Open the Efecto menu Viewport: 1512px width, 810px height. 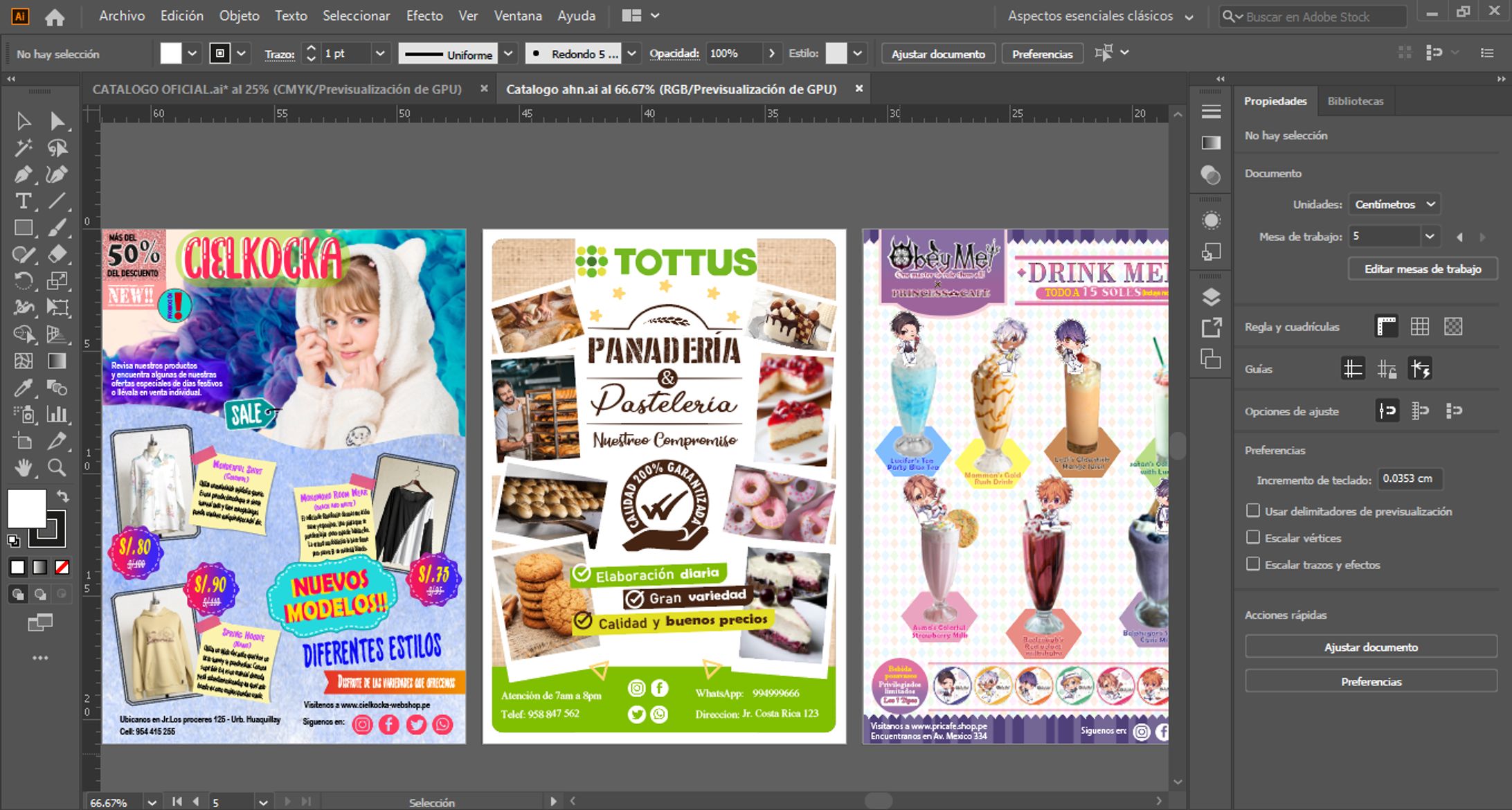424,16
